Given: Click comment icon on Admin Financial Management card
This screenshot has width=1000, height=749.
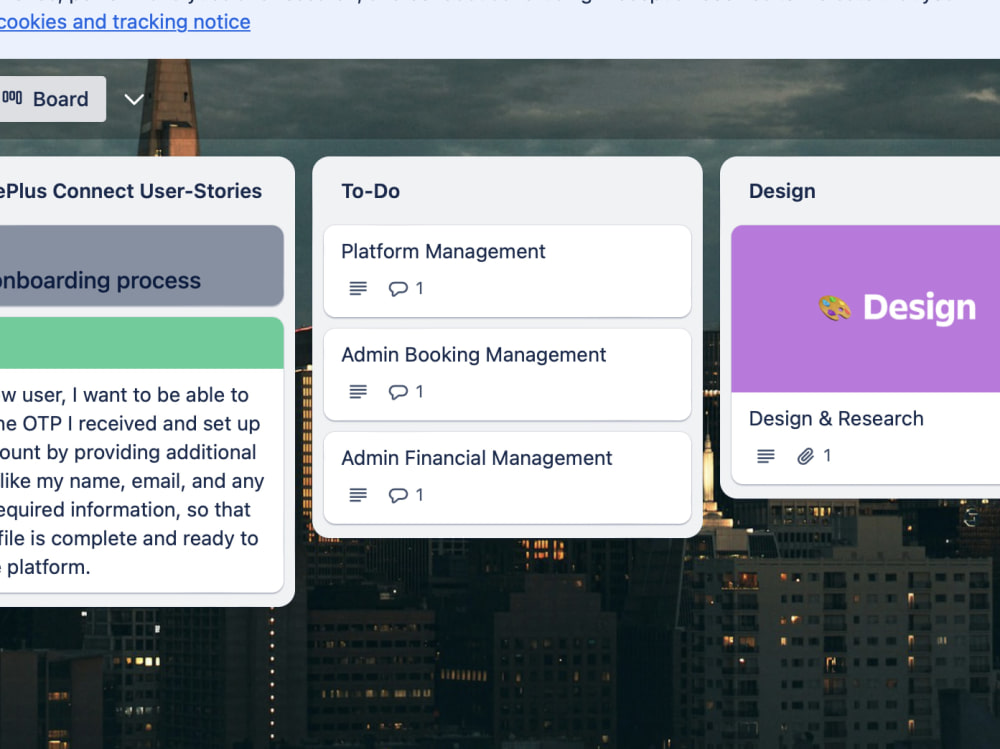Looking at the screenshot, I should click(x=398, y=495).
